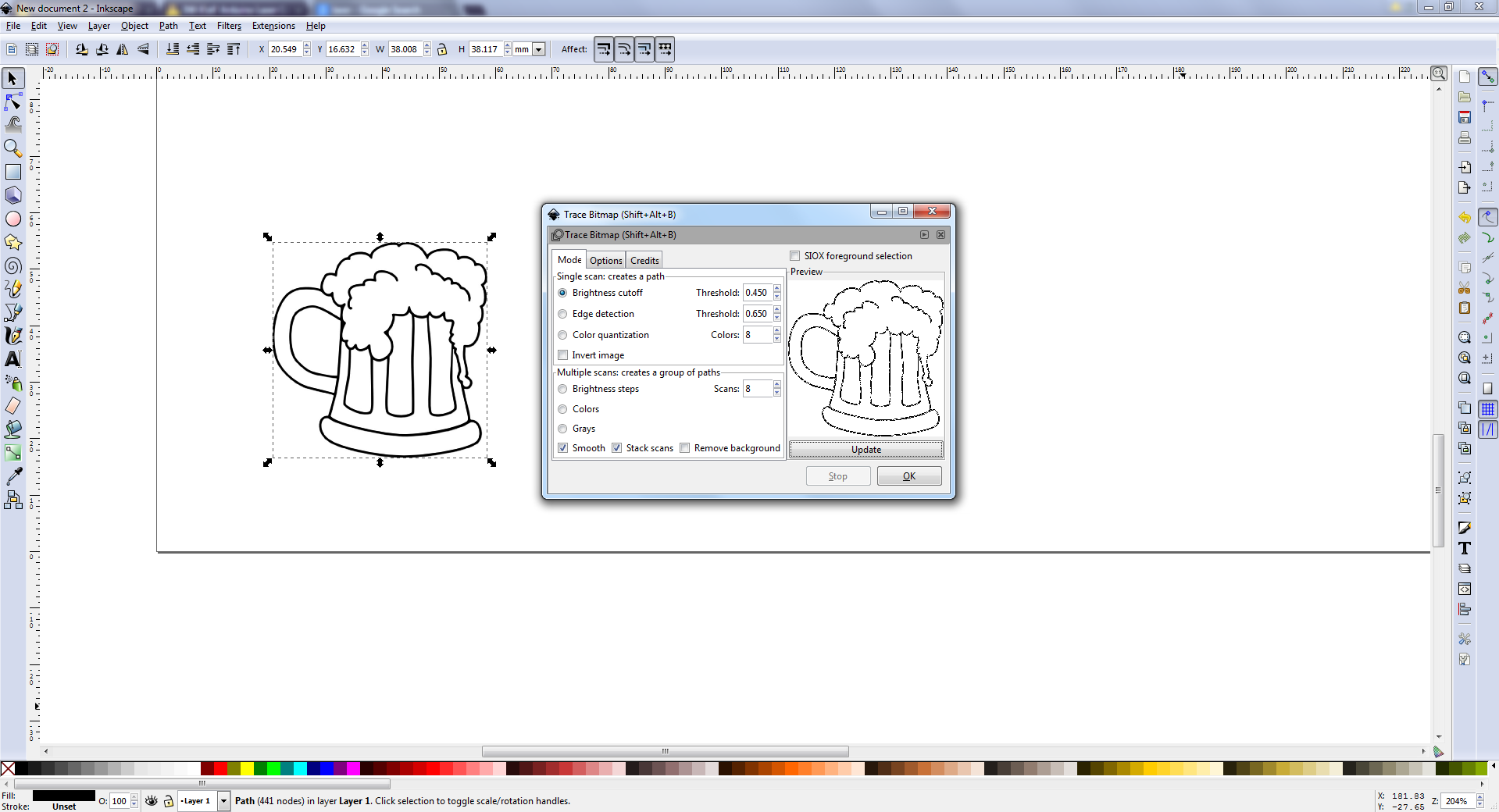Screen dimensions: 1499x812
Task: Select Color quantization radio button
Action: coord(562,335)
